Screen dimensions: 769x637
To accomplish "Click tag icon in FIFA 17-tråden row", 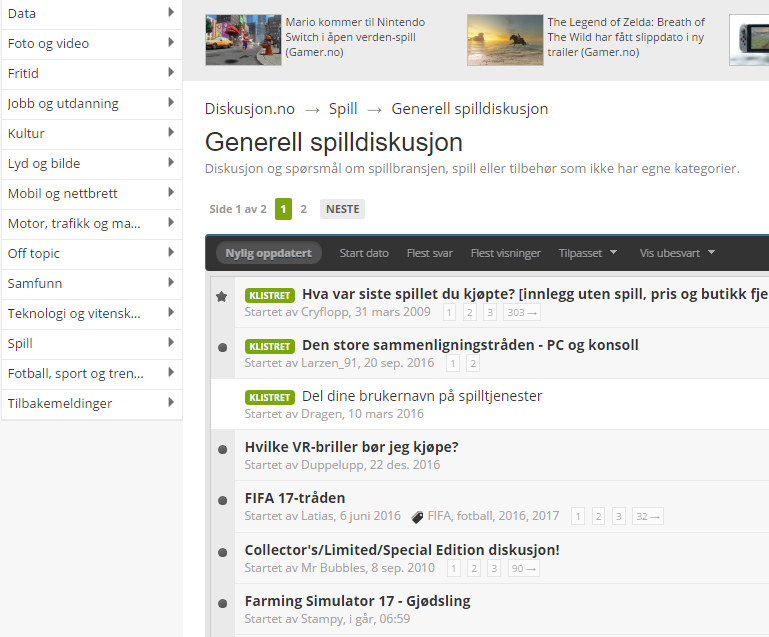I will 417,517.
